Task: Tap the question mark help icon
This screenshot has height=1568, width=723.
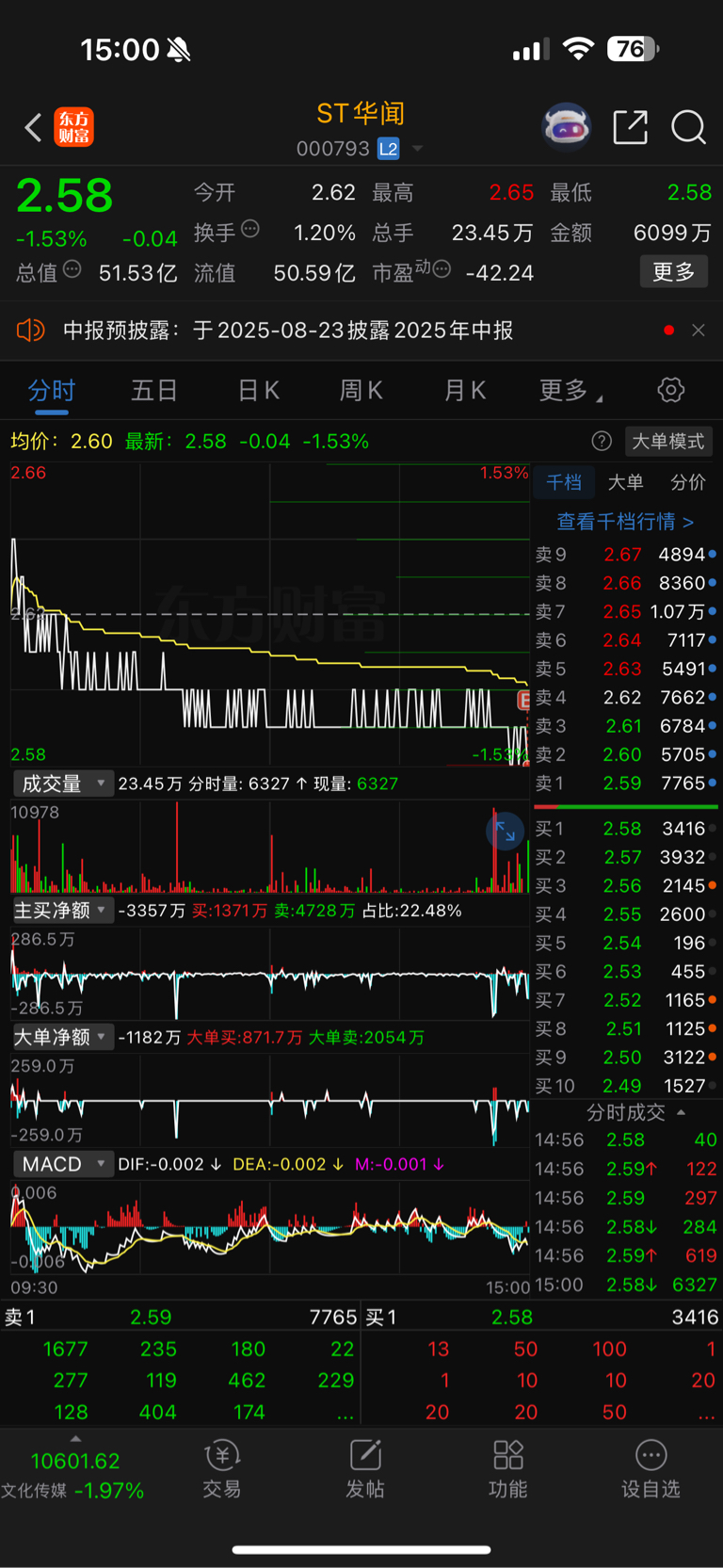Action: [x=602, y=441]
